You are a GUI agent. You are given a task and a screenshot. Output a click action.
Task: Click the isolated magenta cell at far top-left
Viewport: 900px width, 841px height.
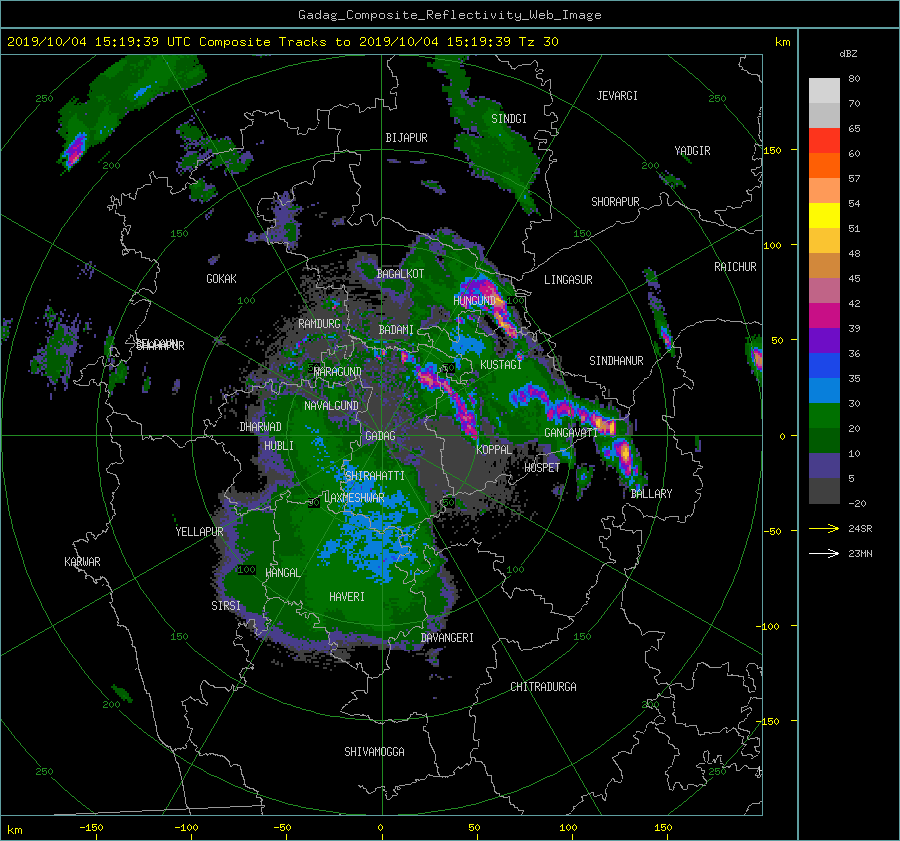point(75,150)
